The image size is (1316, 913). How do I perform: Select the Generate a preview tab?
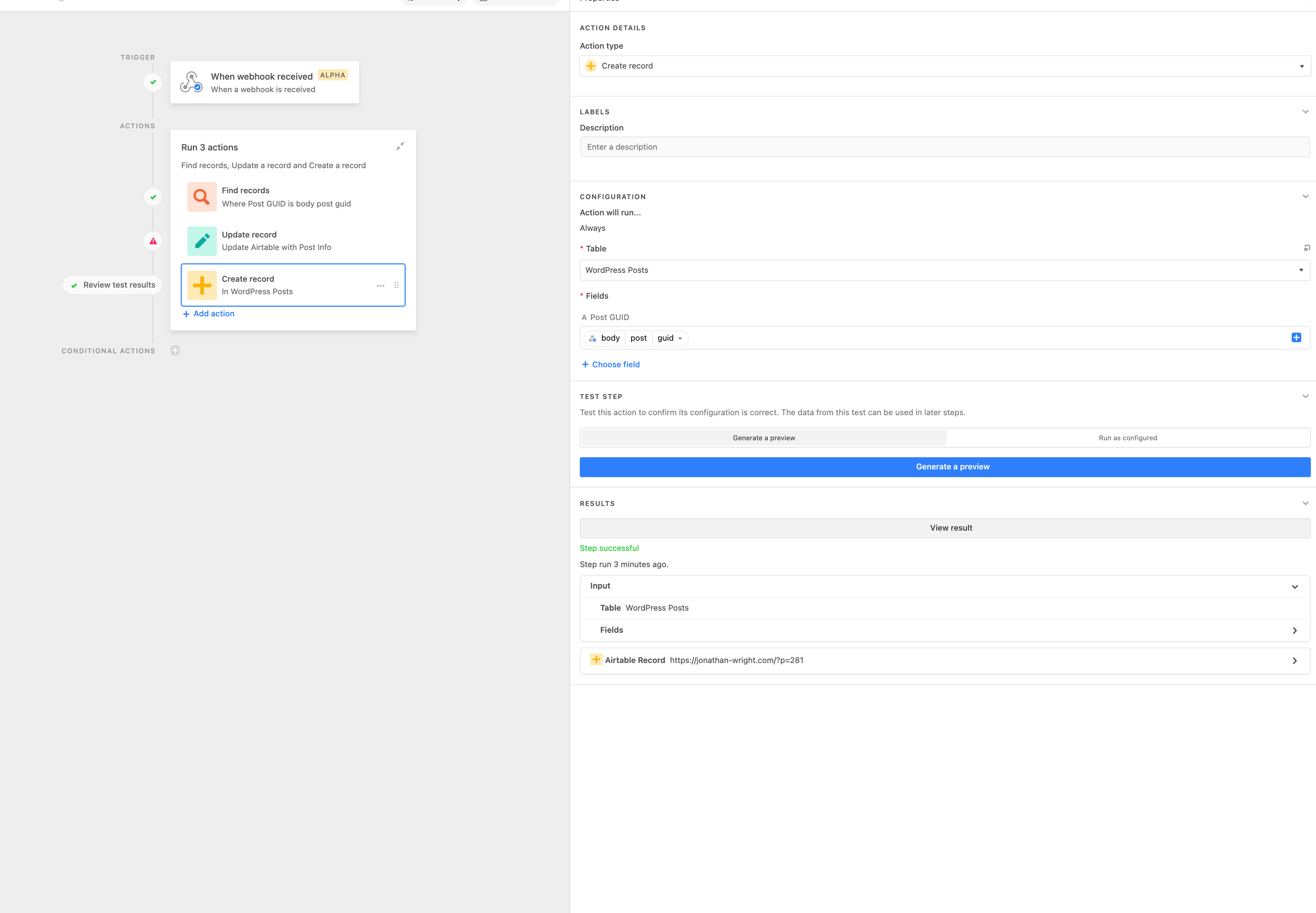(764, 438)
